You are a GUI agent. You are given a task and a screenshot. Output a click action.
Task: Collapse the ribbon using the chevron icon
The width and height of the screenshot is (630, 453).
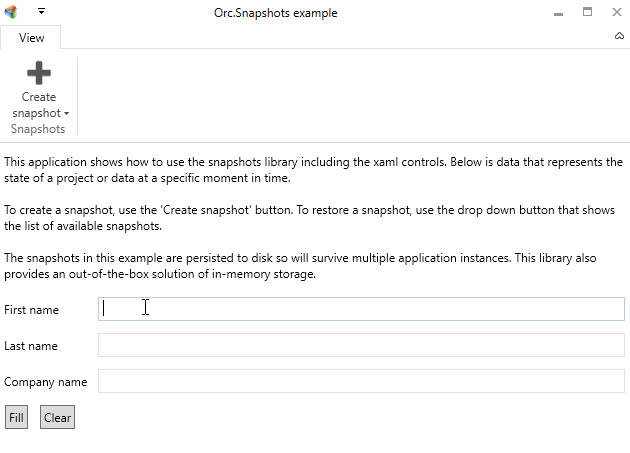click(x=619, y=36)
